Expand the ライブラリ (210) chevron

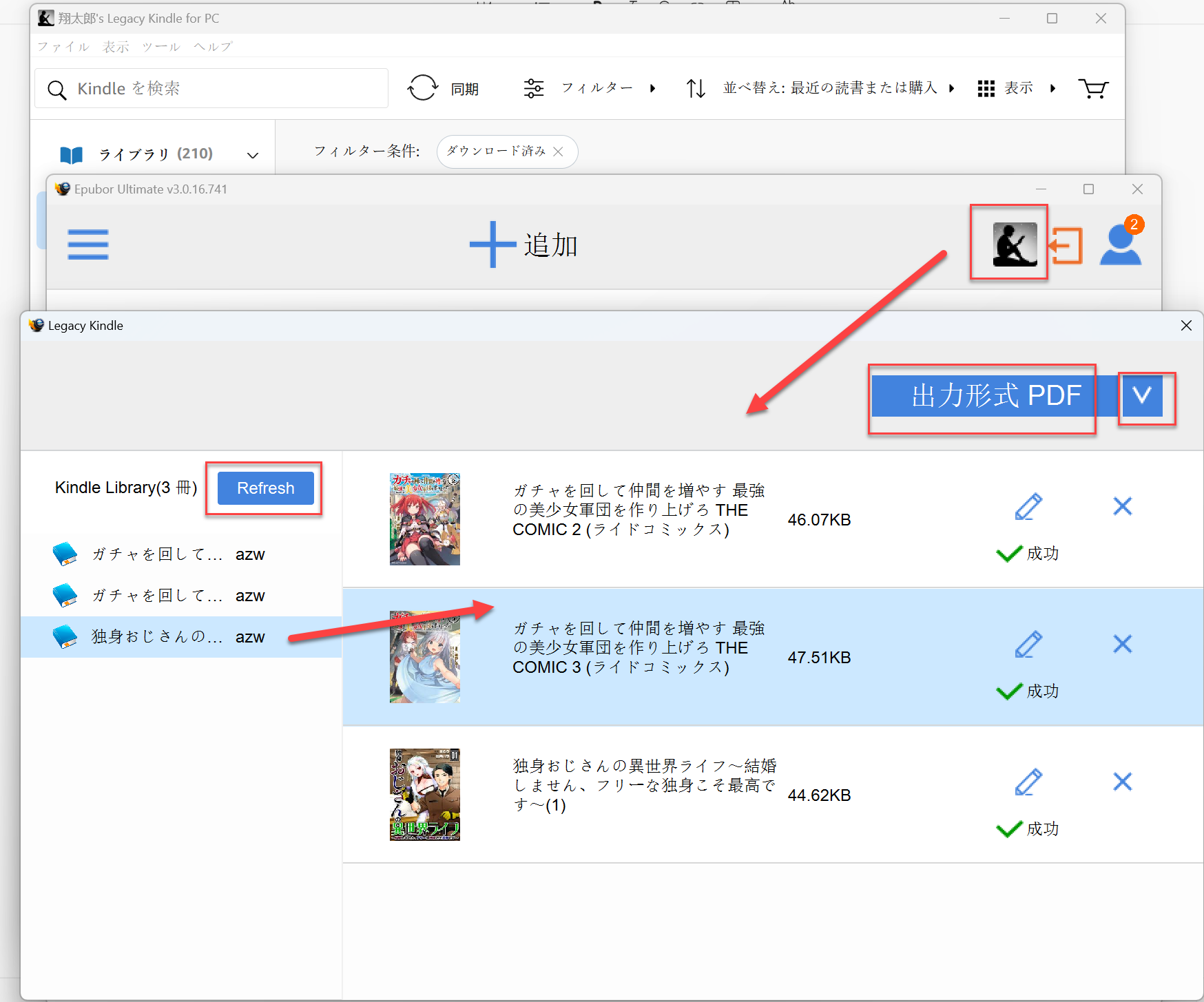[x=253, y=155]
